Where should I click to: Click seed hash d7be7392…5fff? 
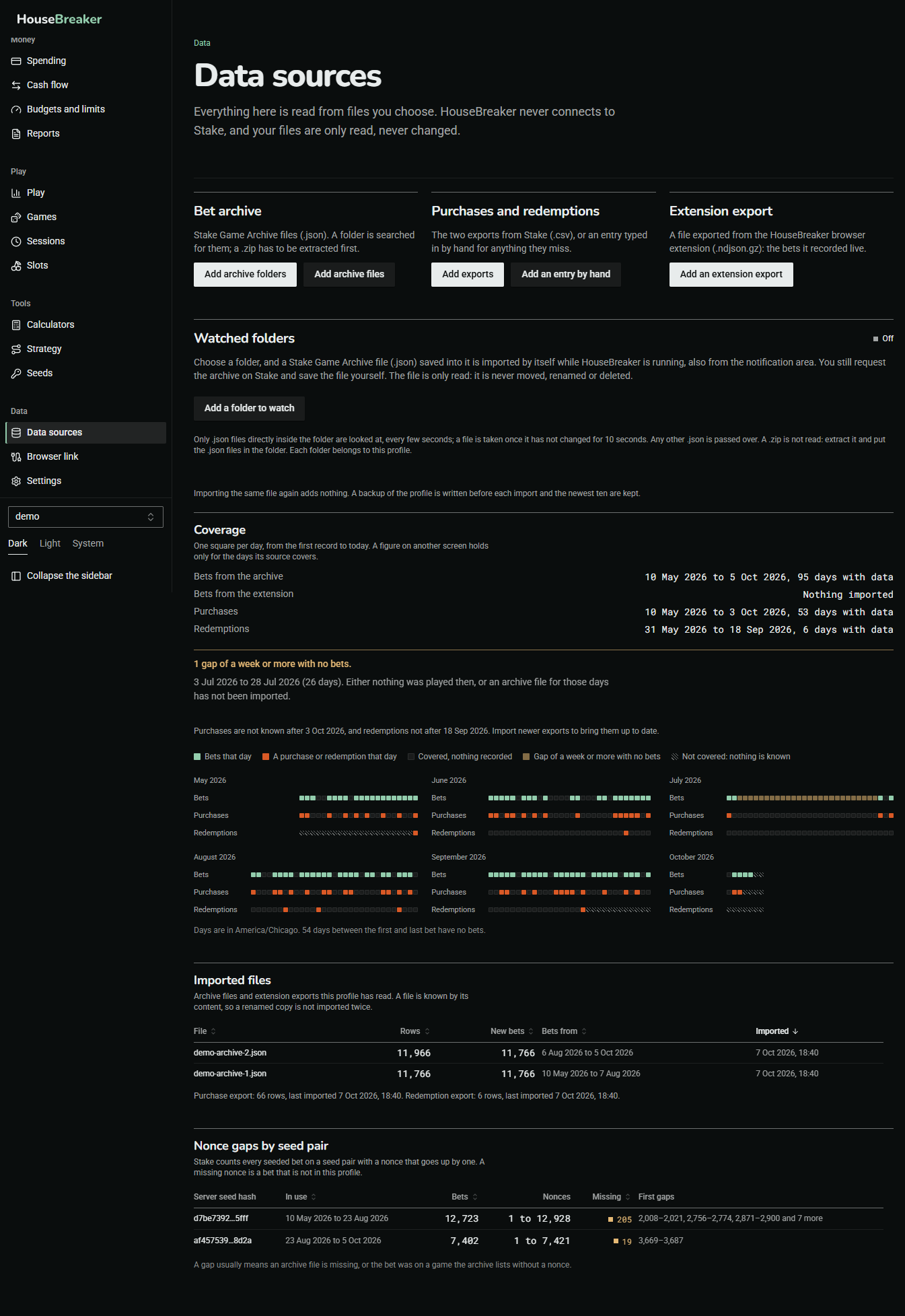tap(221, 1218)
